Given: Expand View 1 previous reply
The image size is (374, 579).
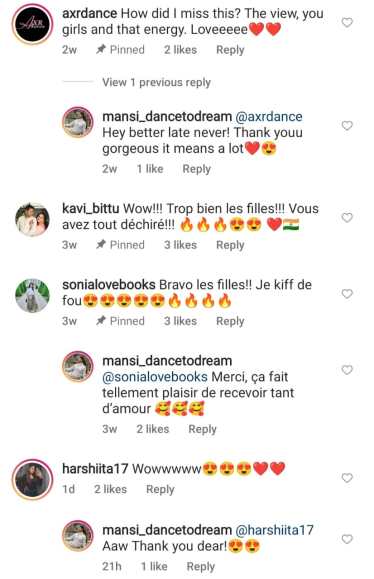Looking at the screenshot, I should pos(156,82).
